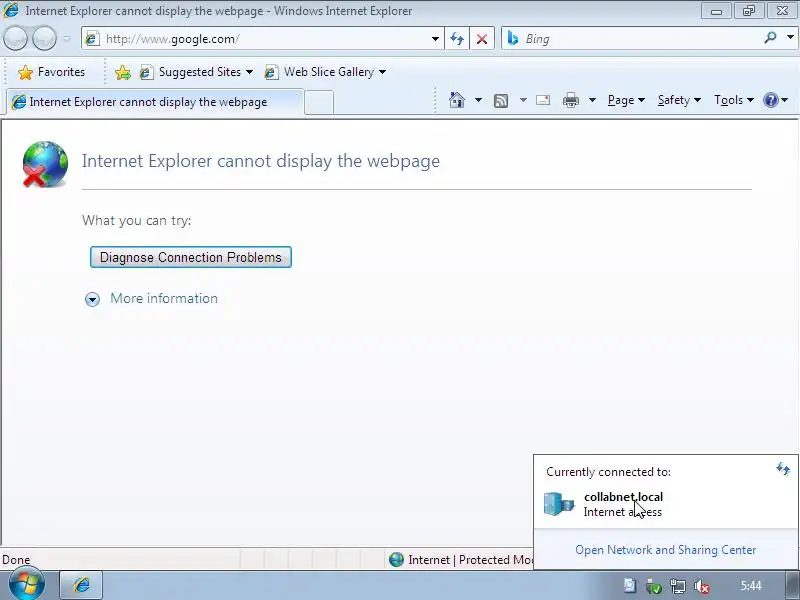This screenshot has height=600, width=800.
Task: Click the Help question mark icon
Action: click(x=771, y=100)
